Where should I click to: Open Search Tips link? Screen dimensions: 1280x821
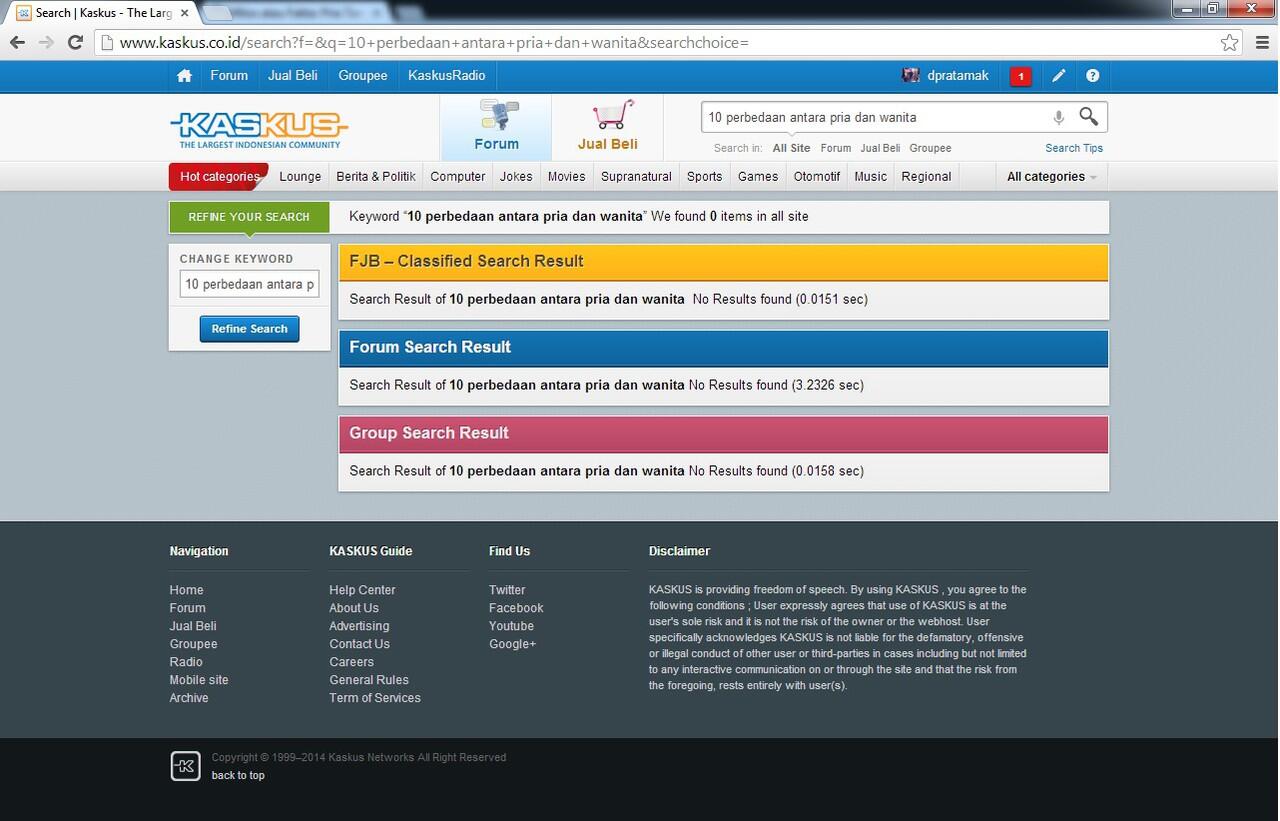[1074, 148]
